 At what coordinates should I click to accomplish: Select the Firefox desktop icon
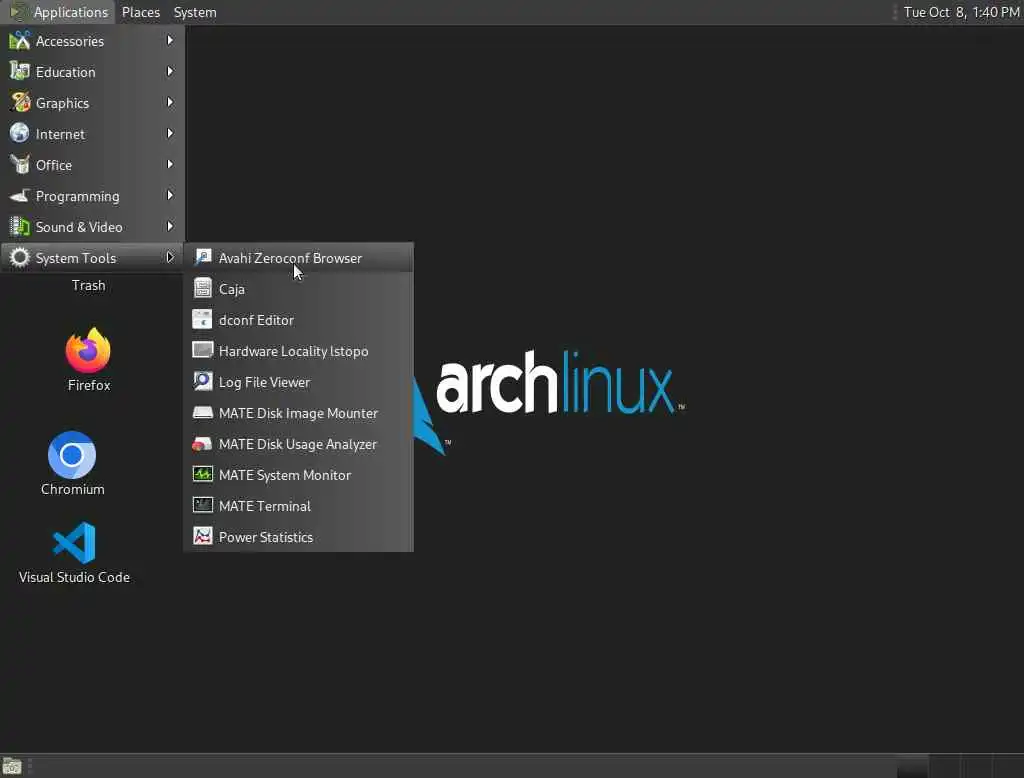tap(88, 350)
